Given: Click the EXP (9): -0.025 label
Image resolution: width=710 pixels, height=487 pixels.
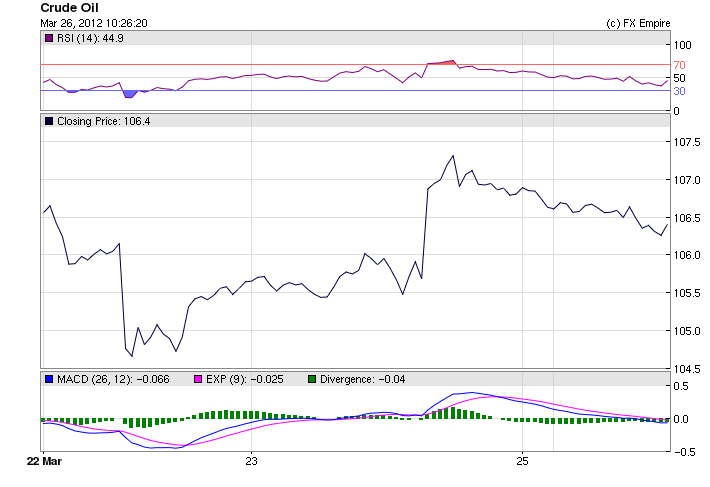Looking at the screenshot, I should [x=245, y=379].
